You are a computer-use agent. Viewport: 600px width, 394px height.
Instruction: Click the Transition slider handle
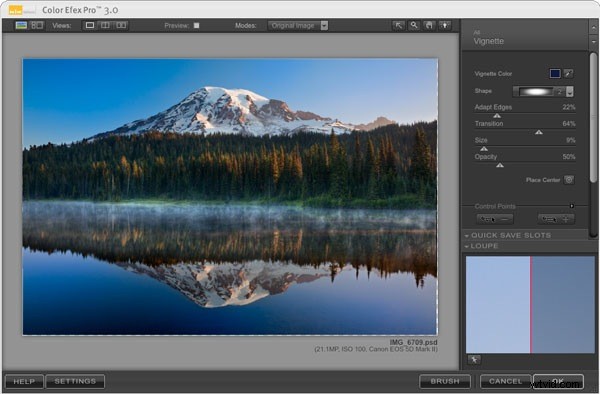[539, 132]
